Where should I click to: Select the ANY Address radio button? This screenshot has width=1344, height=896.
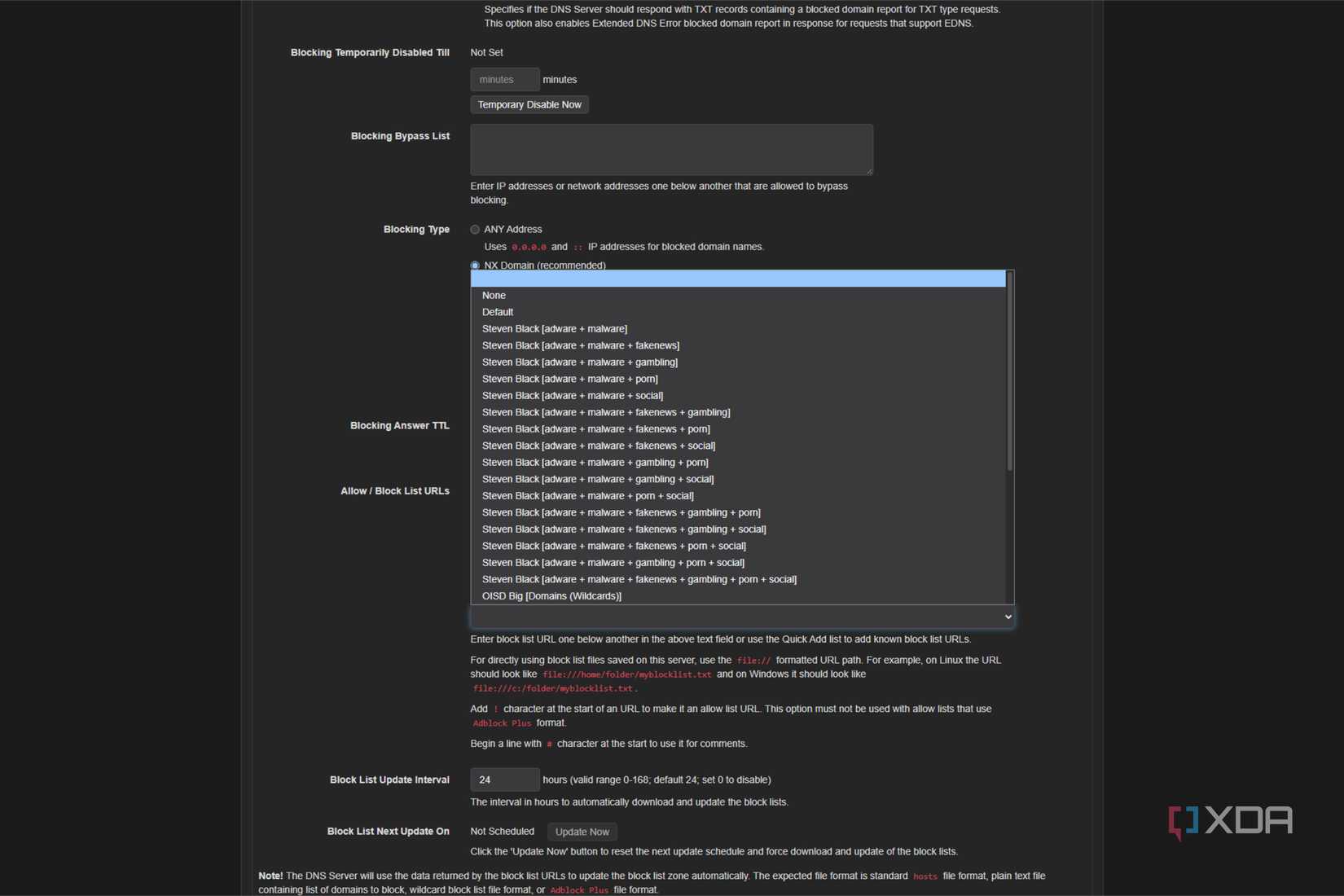click(x=475, y=230)
